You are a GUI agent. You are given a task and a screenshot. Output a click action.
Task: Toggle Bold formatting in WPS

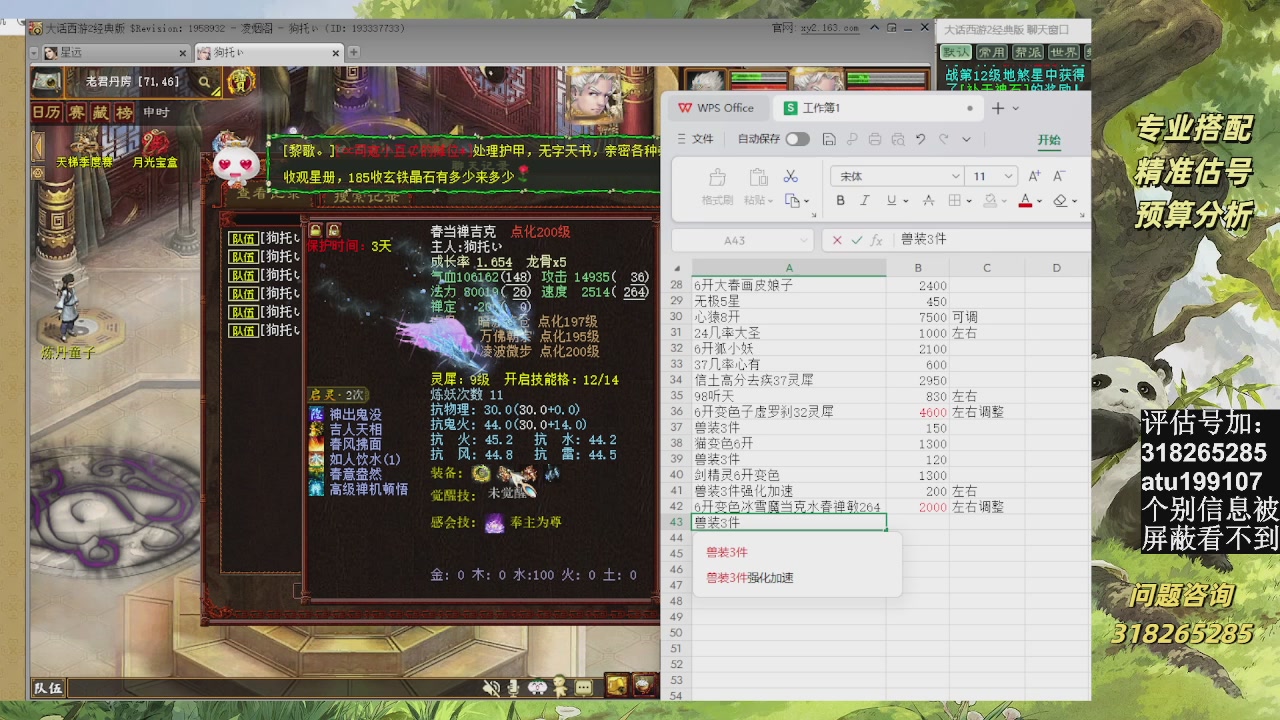pyautogui.click(x=840, y=201)
